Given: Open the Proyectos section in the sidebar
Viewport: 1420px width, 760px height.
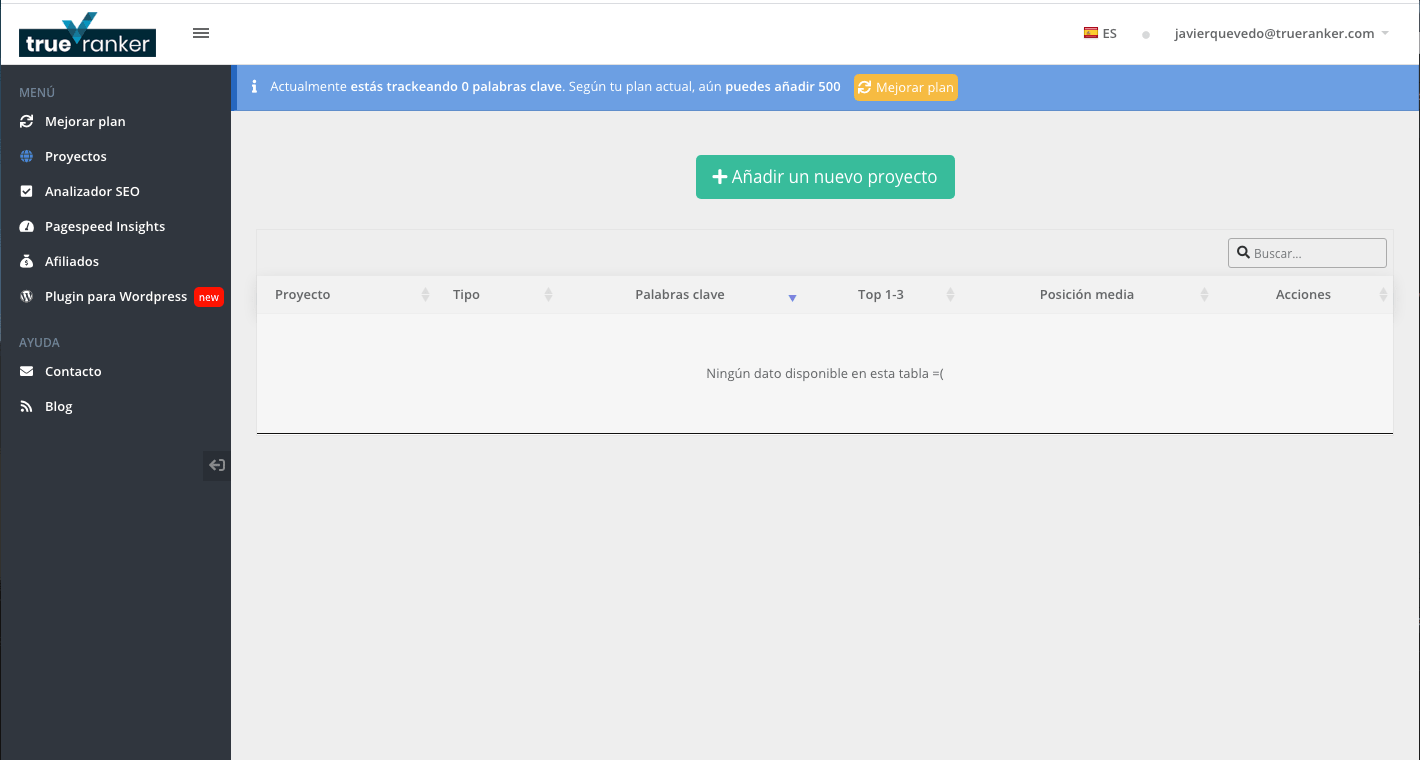Looking at the screenshot, I should click(75, 156).
